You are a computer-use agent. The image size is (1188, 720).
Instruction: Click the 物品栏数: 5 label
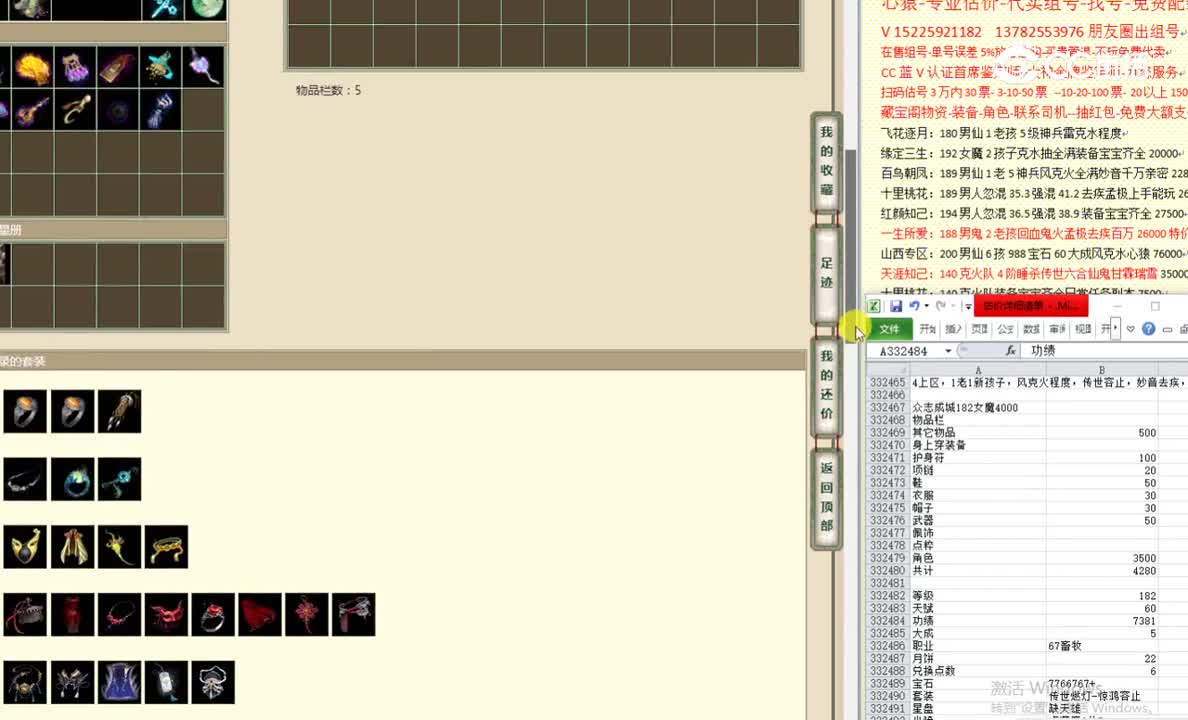pyautogui.click(x=328, y=90)
